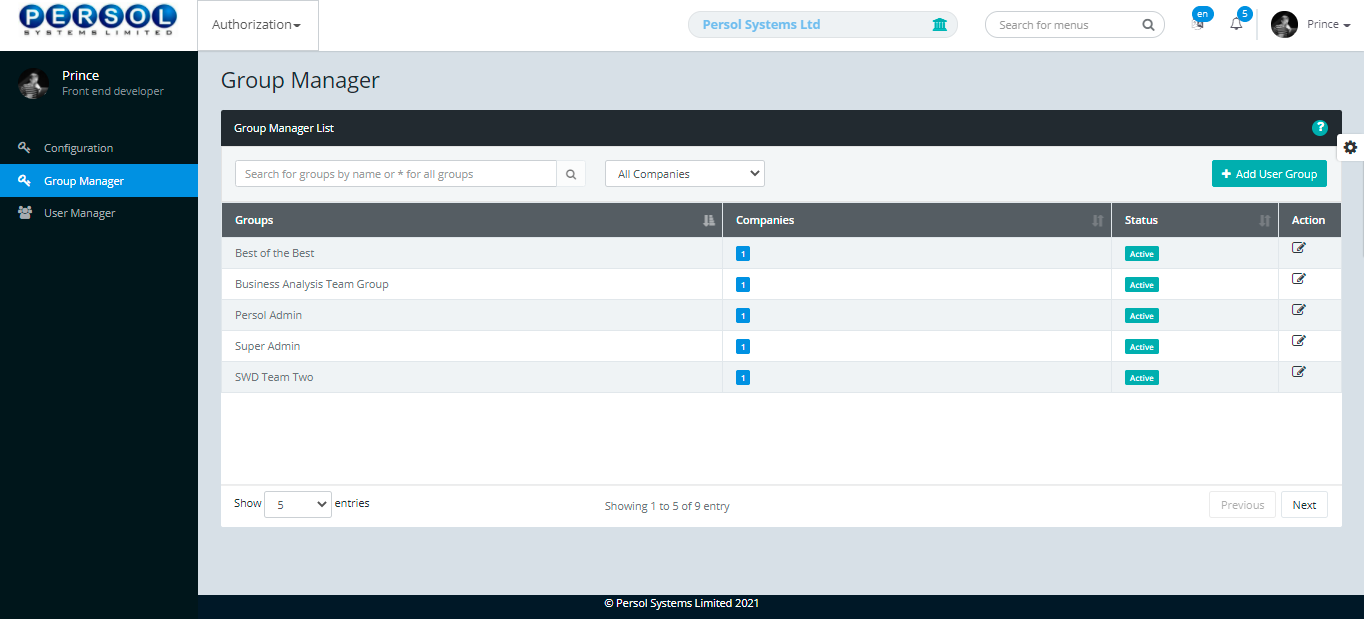The image size is (1364, 619).
Task: Click Active status badge for SWD Team Two
Action: tap(1142, 378)
